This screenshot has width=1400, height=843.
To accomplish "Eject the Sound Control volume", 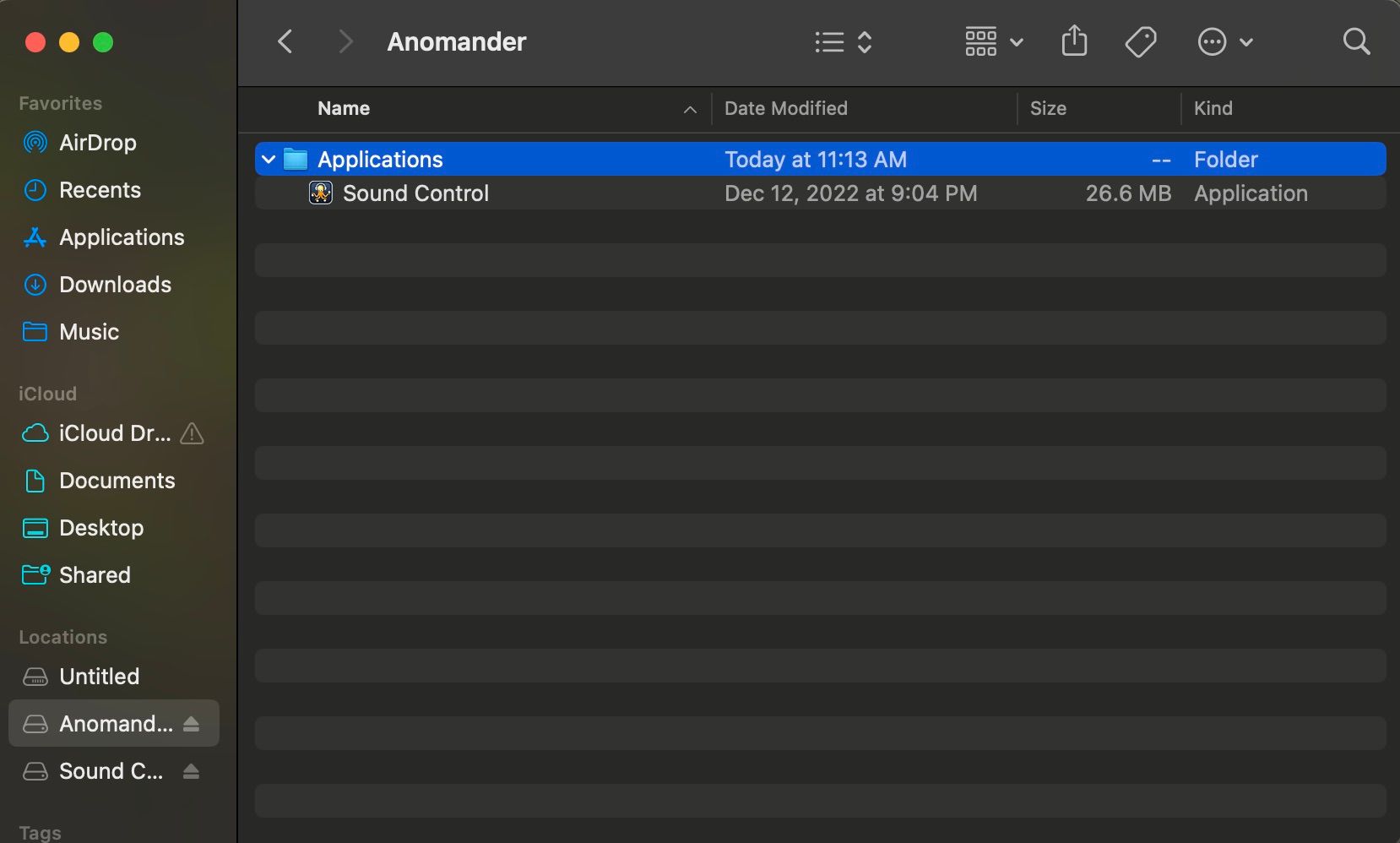I will click(192, 771).
